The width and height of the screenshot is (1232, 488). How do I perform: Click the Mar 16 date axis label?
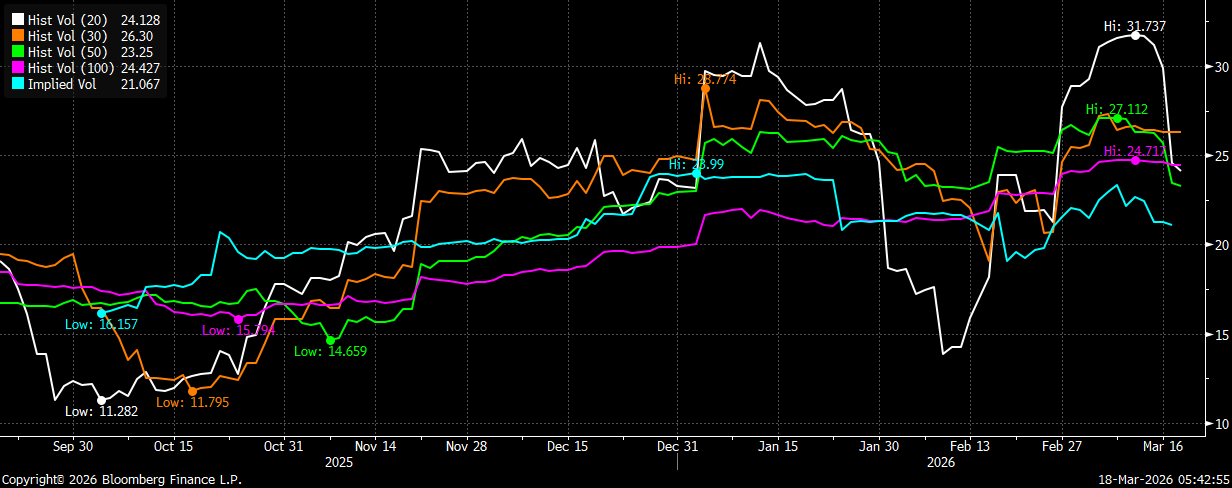(1165, 447)
